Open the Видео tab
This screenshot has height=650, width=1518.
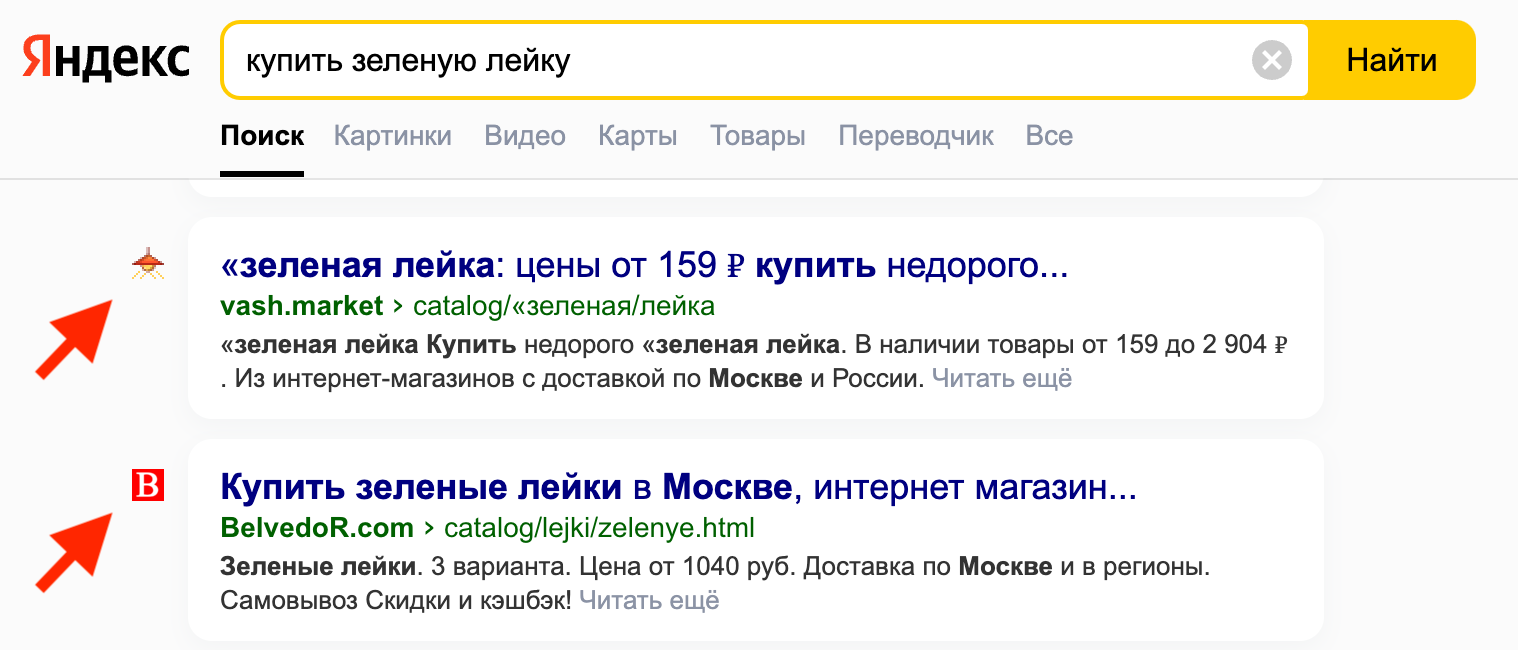(525, 136)
